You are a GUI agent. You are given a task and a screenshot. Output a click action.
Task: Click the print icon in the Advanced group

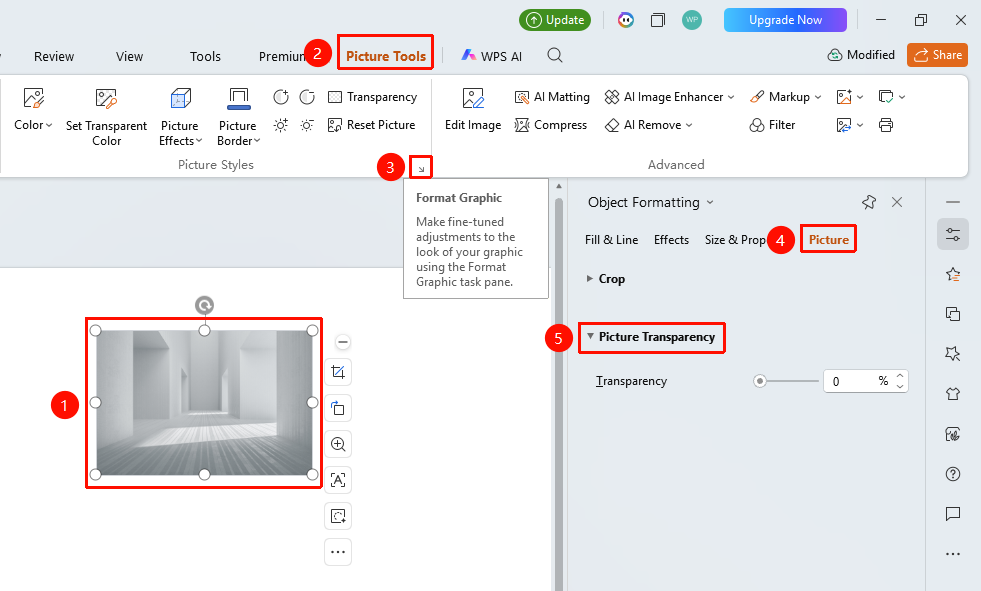tap(886, 125)
